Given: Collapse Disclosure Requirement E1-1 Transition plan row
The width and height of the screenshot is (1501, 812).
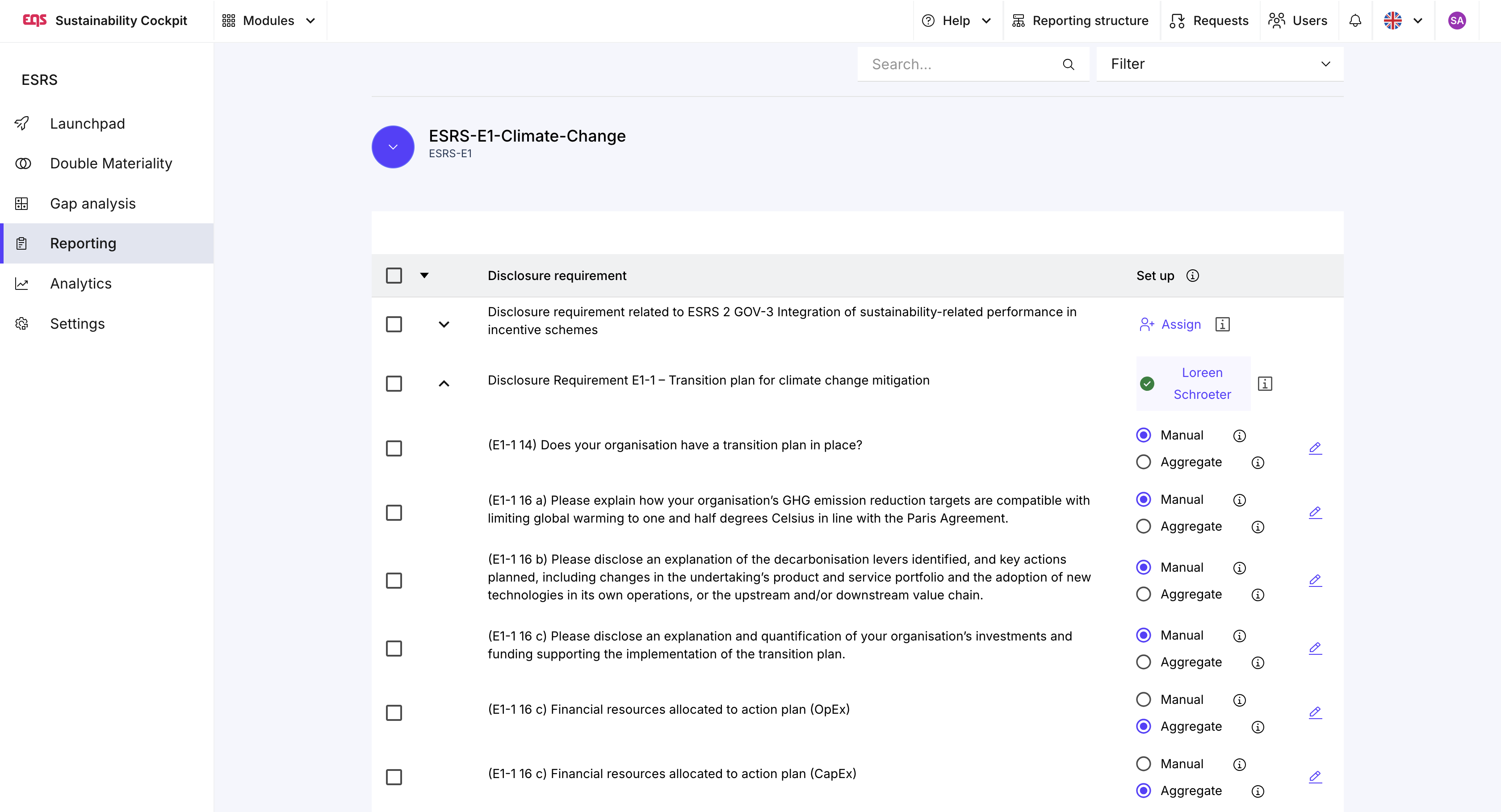Looking at the screenshot, I should [444, 384].
